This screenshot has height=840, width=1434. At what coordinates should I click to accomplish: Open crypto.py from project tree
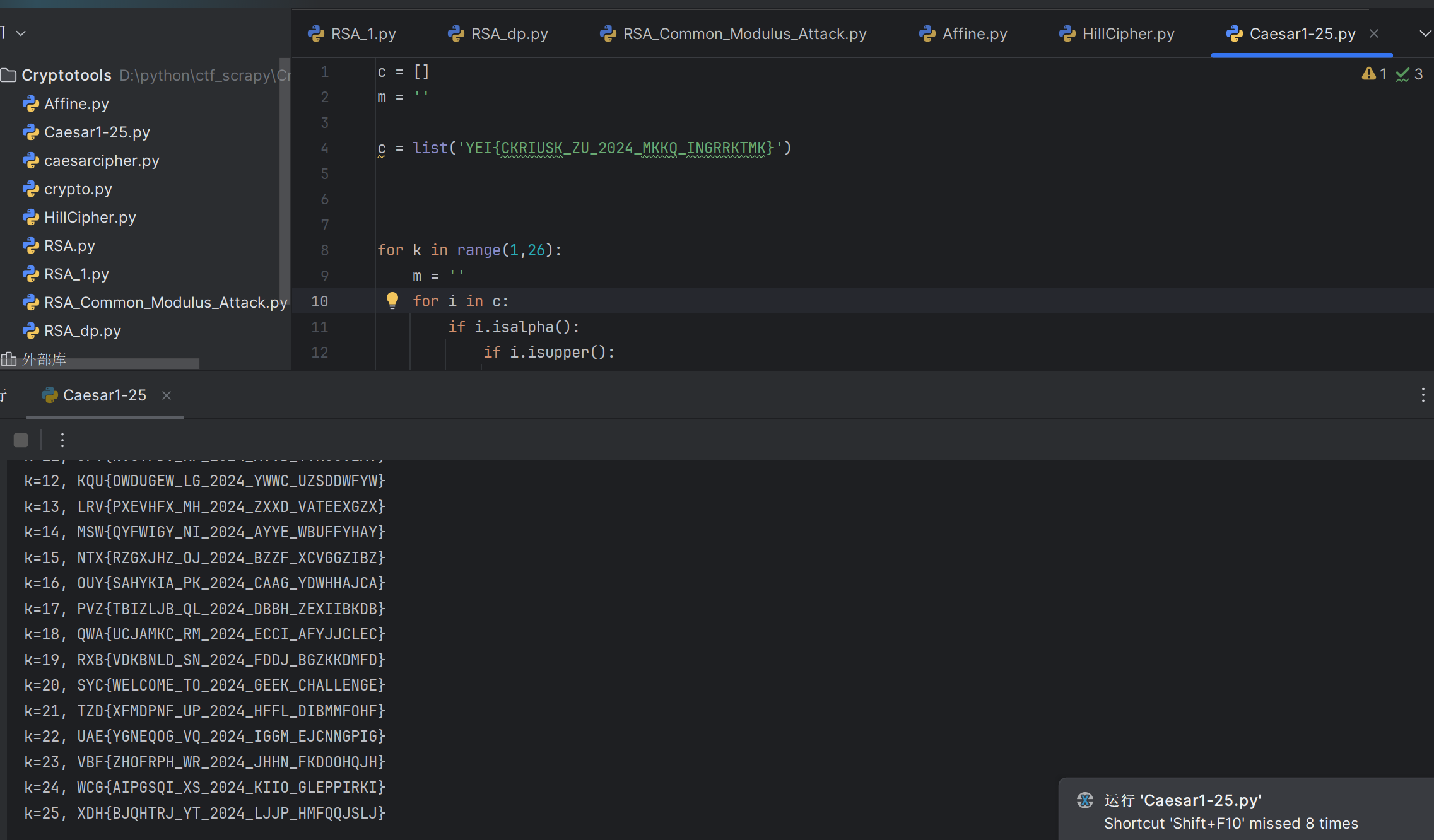coord(78,189)
